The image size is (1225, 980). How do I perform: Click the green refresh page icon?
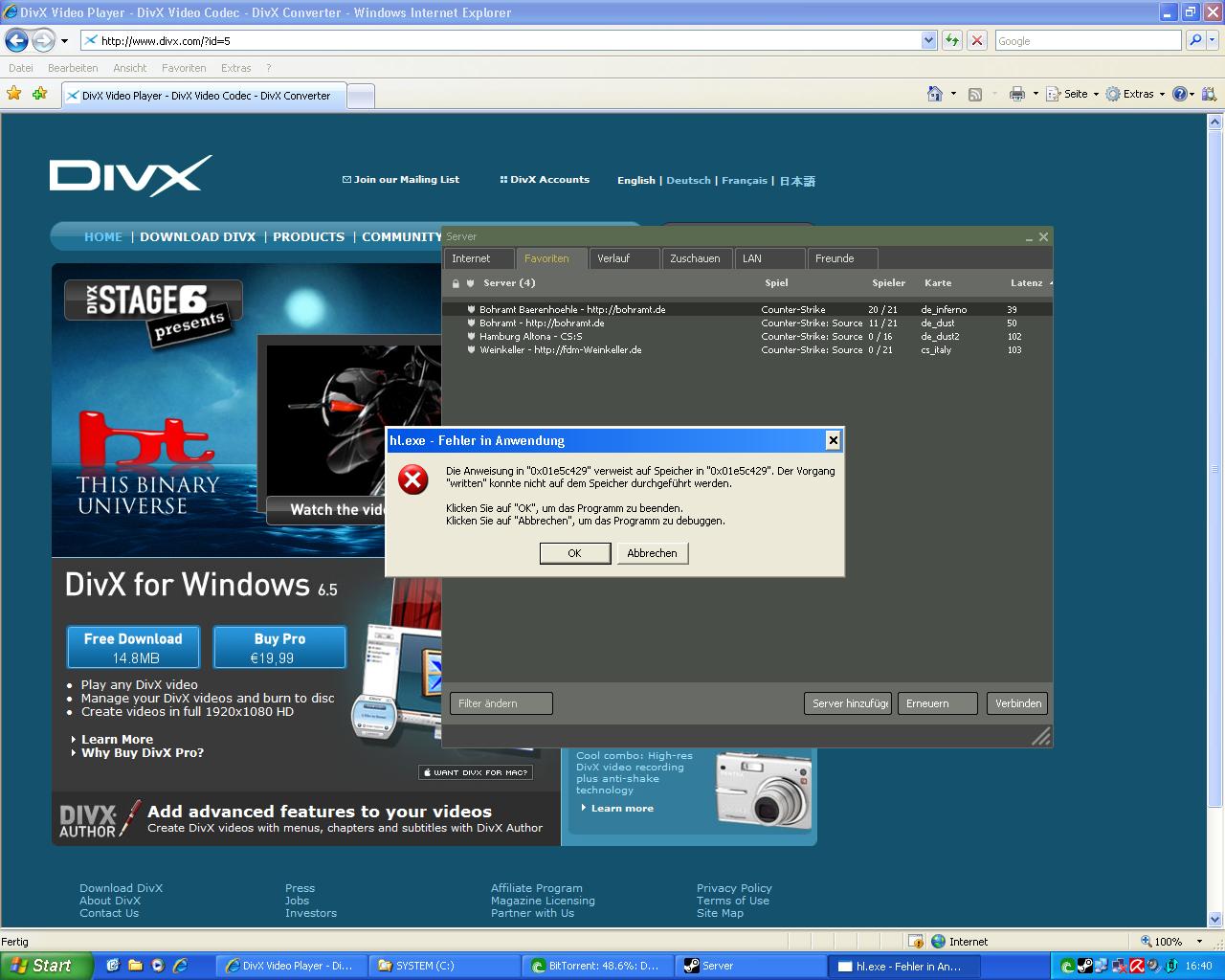951,40
